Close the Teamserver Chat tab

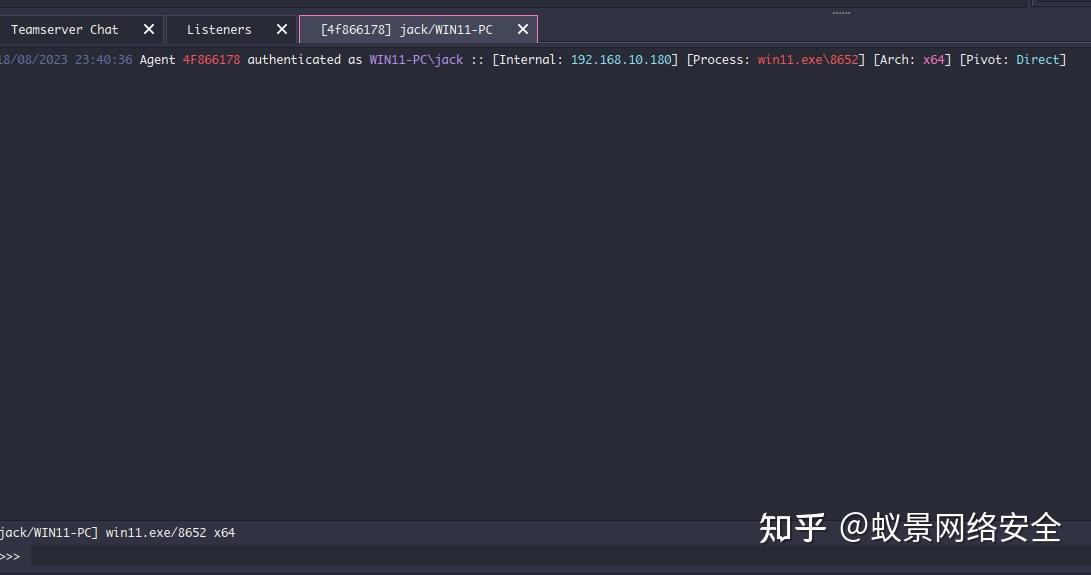pyautogui.click(x=149, y=29)
